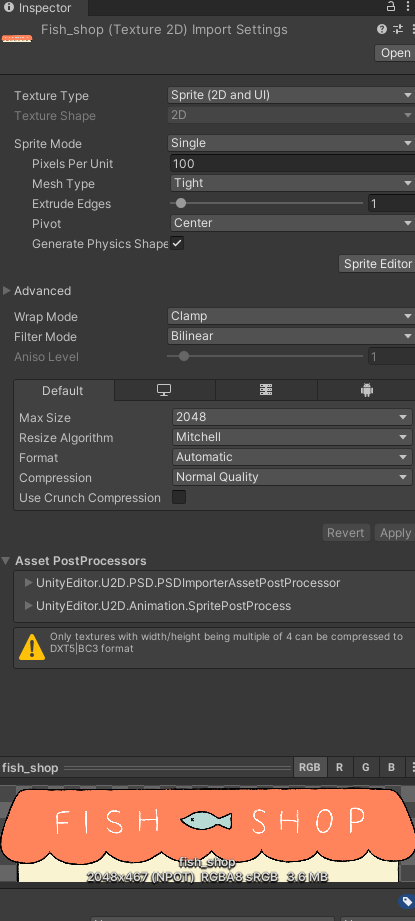415x921 pixels.
Task: Enable Use Crunch Compression checkbox
Action: tap(178, 498)
